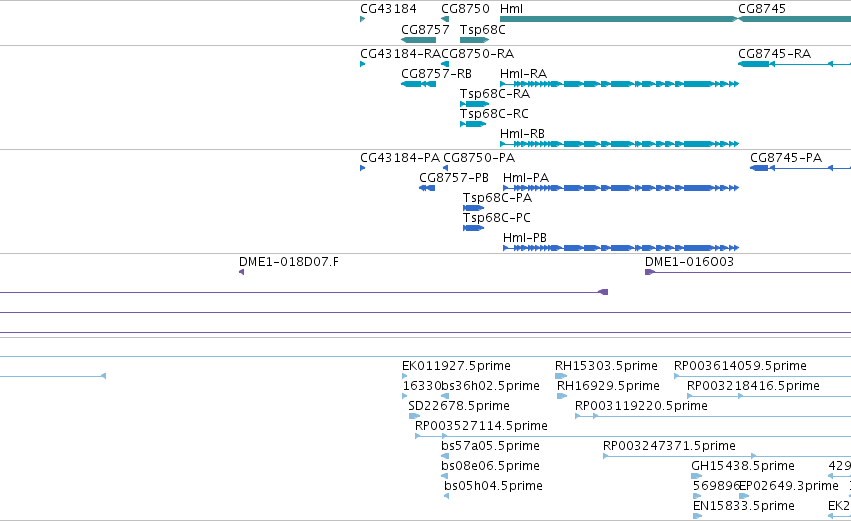Screen dimensions: 851x521
Task: Select the CG8750 gene label
Action: 465,9
